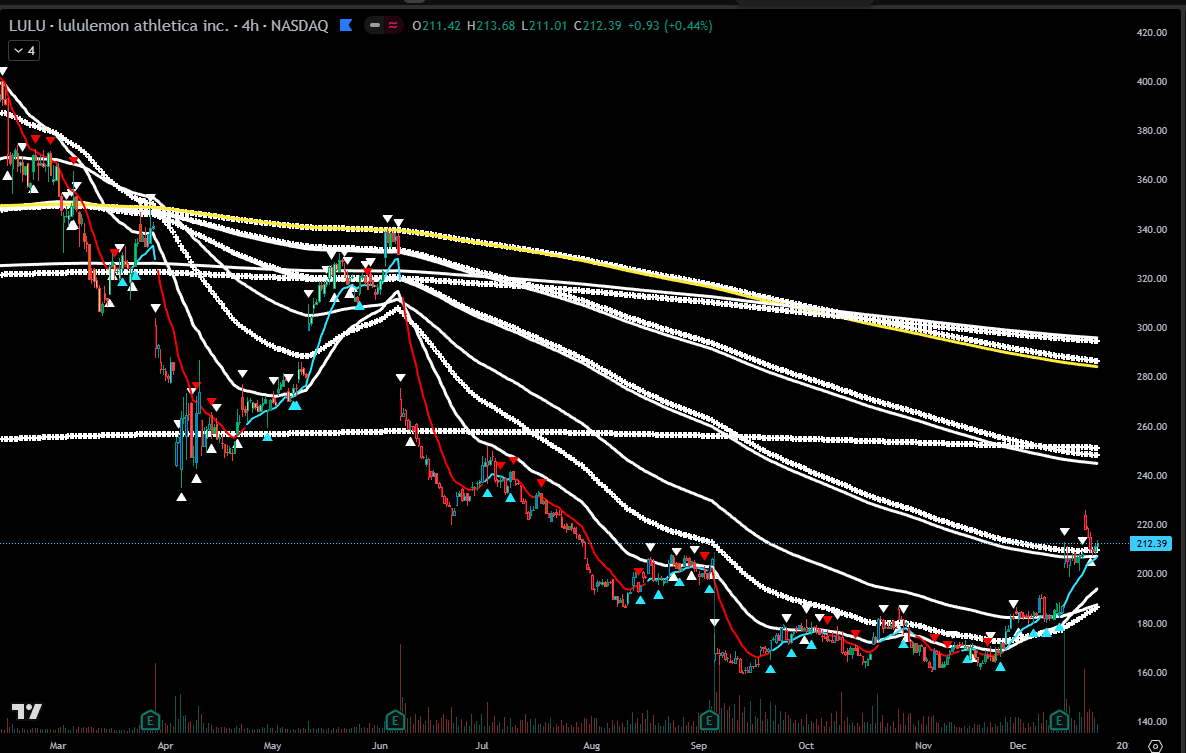Expand the indicator legend showing 4
The height and width of the screenshot is (753, 1186).
tap(23, 51)
